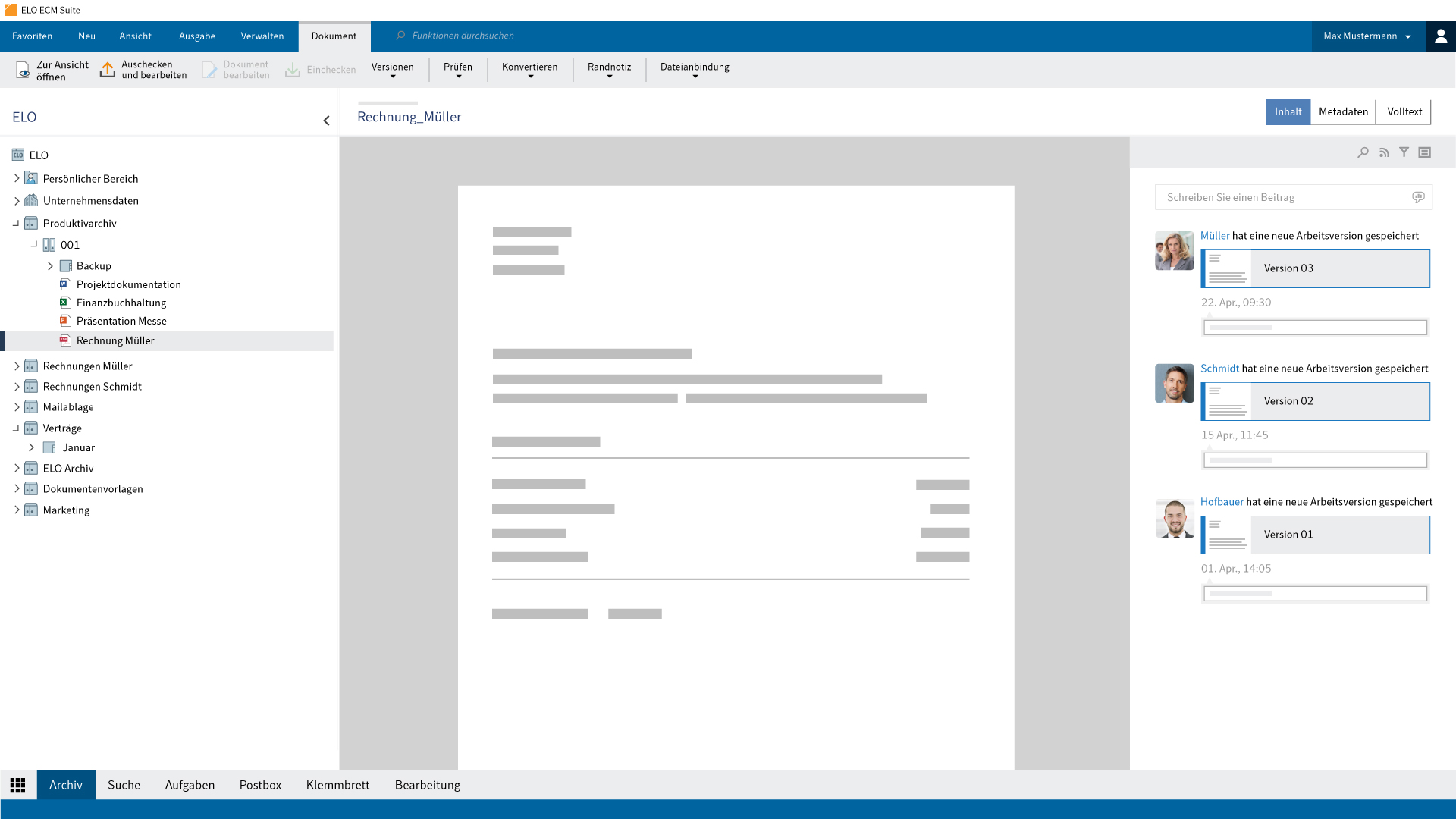Click Zur Ansicht öffnen icon
The height and width of the screenshot is (819, 1456).
pyautogui.click(x=23, y=71)
